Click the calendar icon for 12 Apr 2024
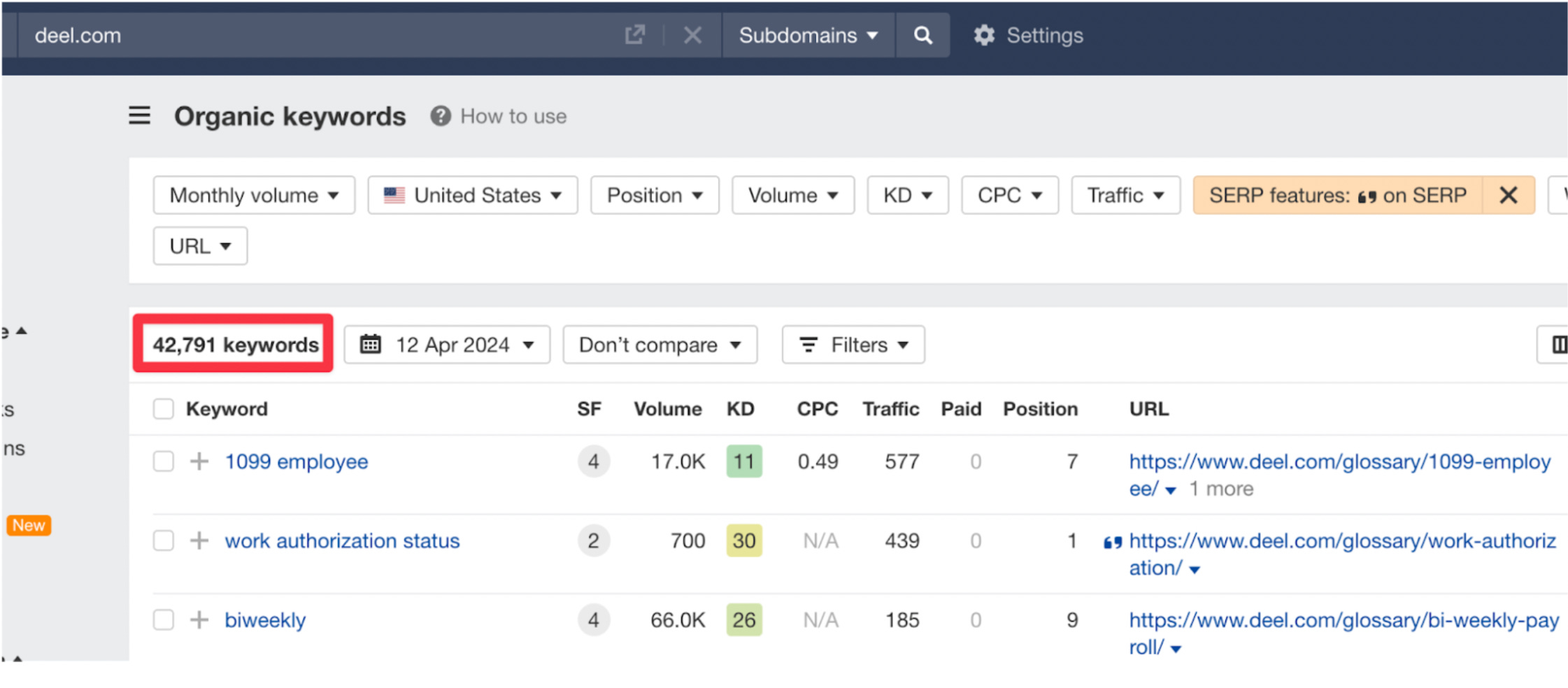Viewport: 1568px width, 688px height. (370, 345)
